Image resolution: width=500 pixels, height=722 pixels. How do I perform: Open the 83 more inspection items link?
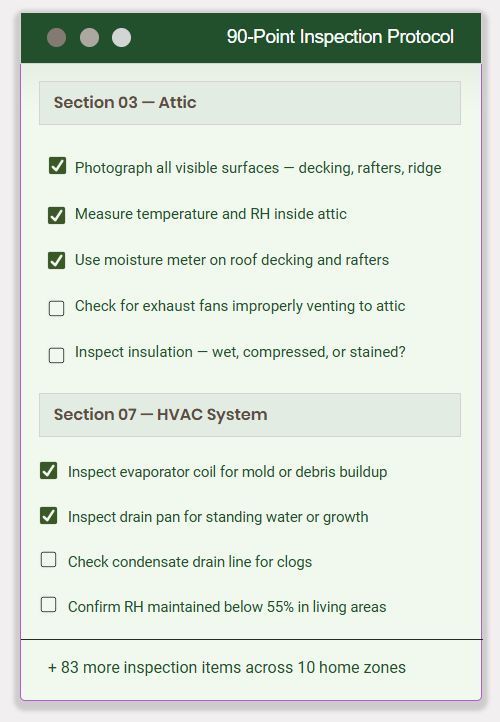227,668
